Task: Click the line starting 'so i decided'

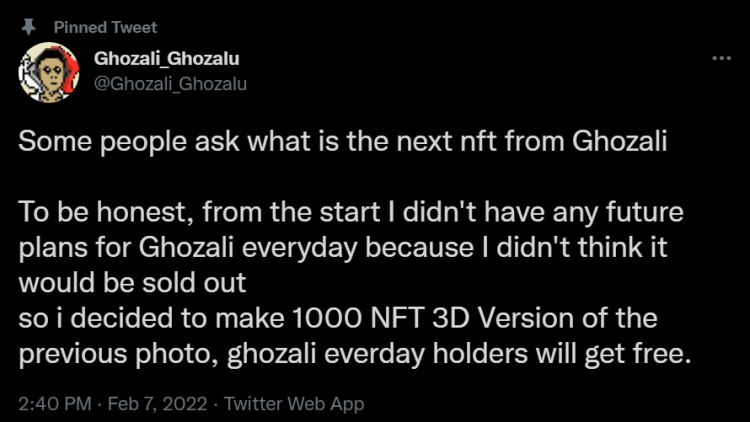Action: pyautogui.click(x=338, y=319)
